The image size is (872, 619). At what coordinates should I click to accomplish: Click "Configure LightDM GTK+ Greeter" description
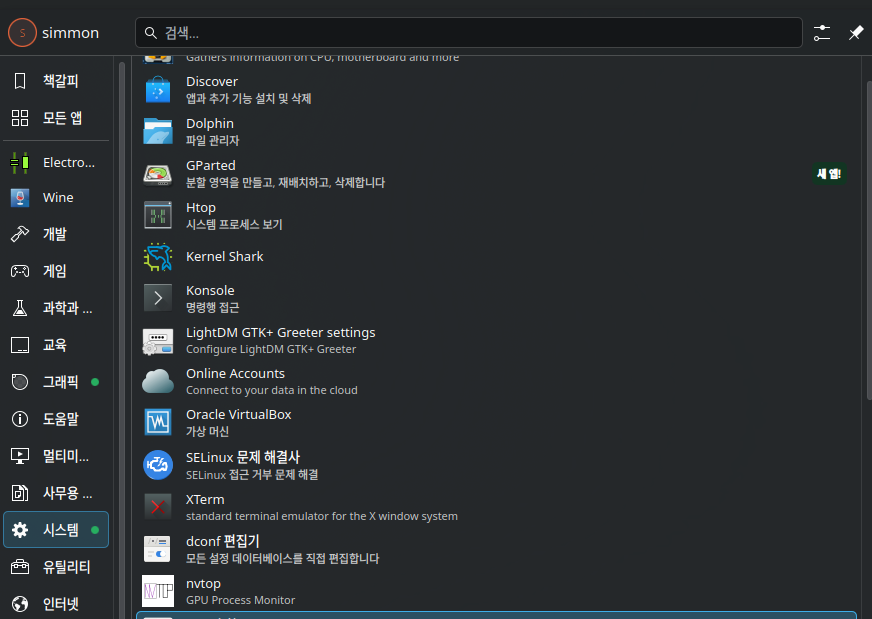[x=271, y=349]
